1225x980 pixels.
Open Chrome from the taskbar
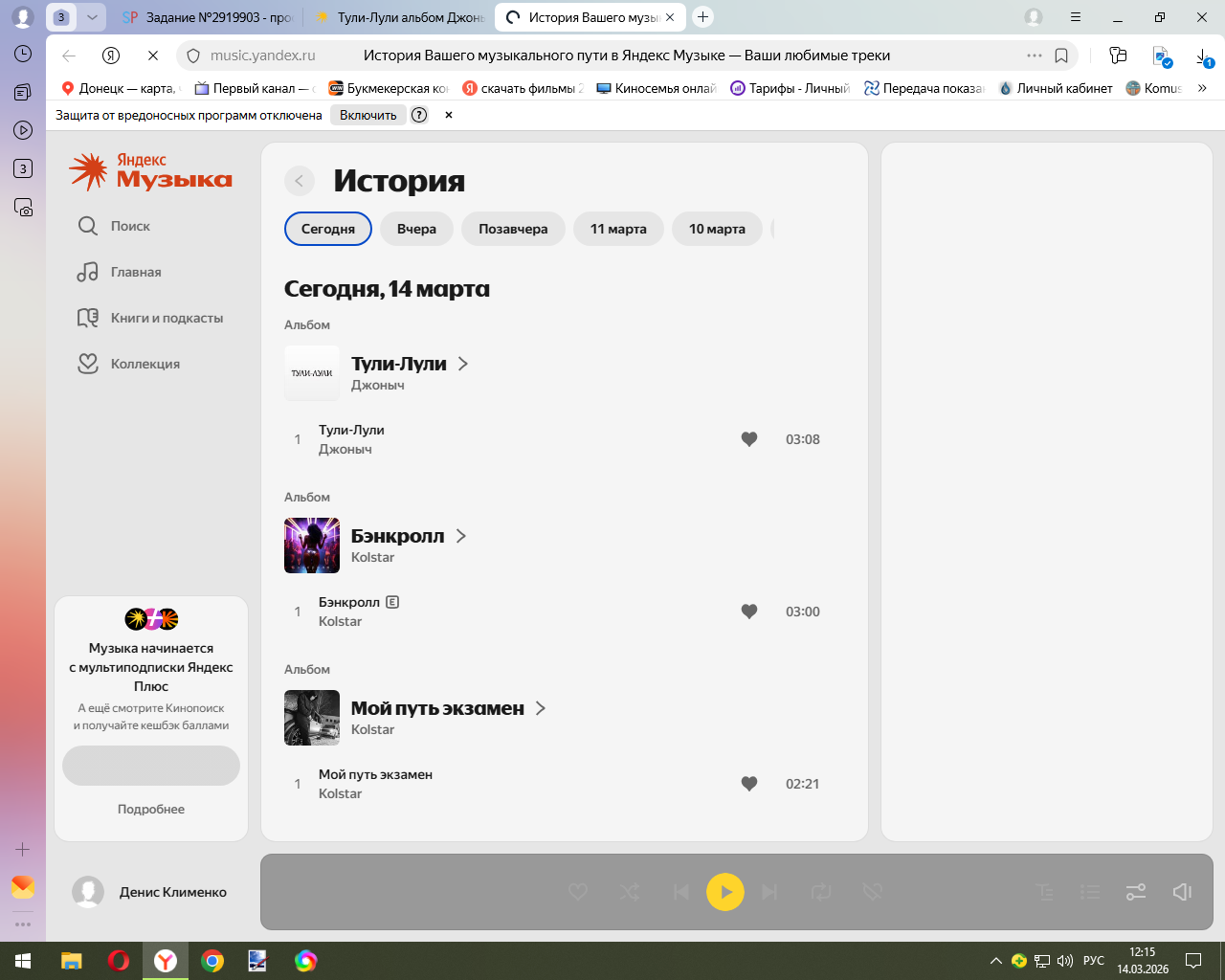pos(212,961)
